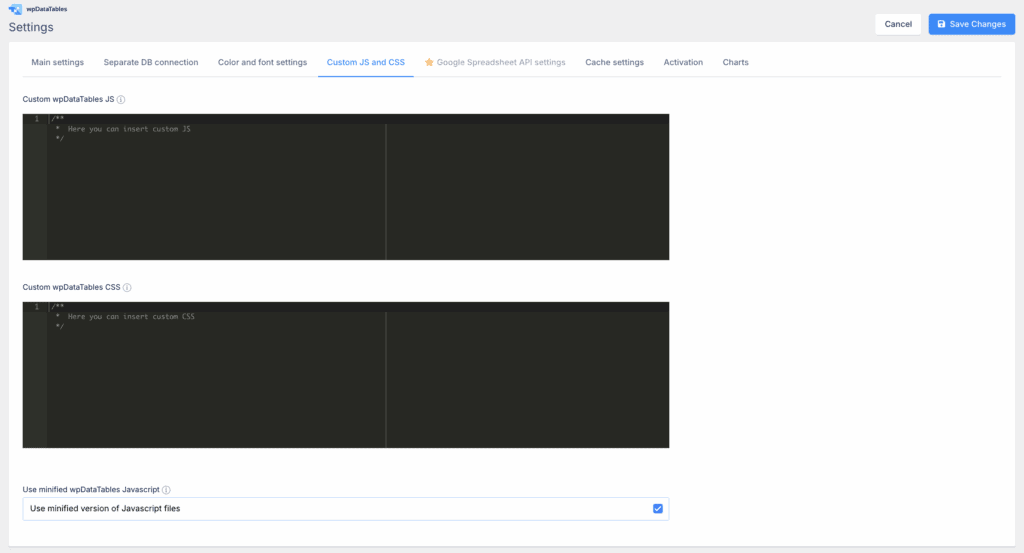Click the 'Use minified wpDataTables Javascript' label

(91, 490)
